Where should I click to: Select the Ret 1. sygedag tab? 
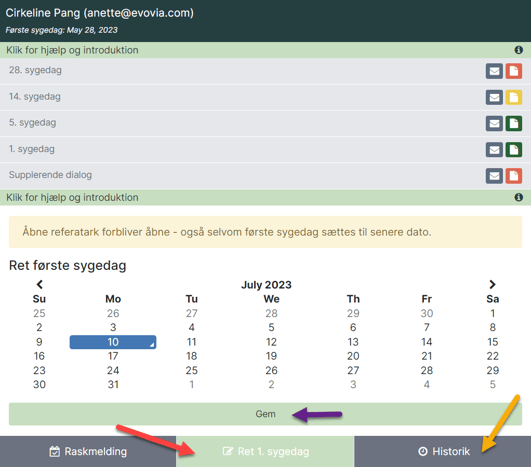pyautogui.click(x=265, y=451)
